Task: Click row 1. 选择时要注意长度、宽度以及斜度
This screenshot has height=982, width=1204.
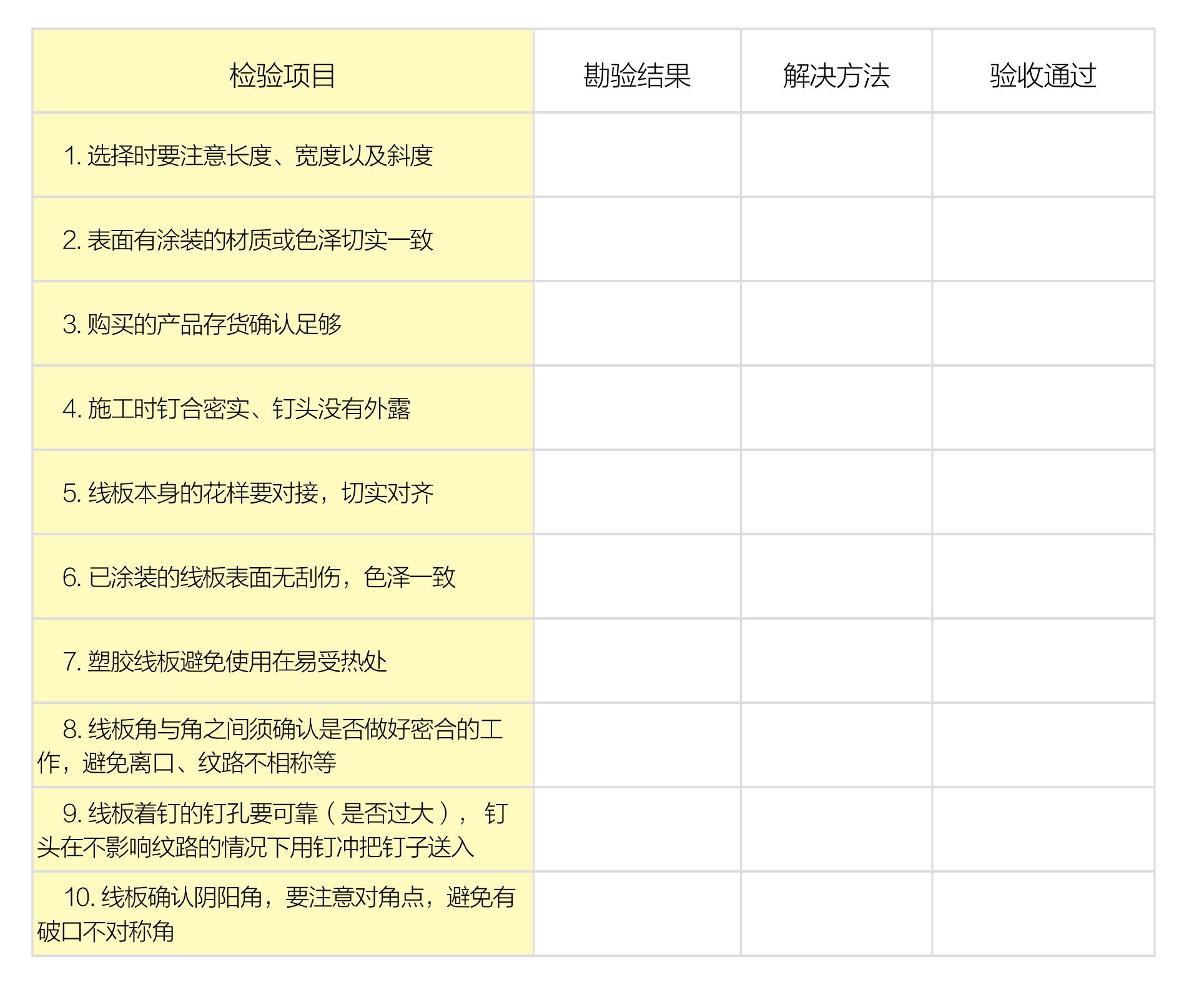Action: [x=283, y=155]
